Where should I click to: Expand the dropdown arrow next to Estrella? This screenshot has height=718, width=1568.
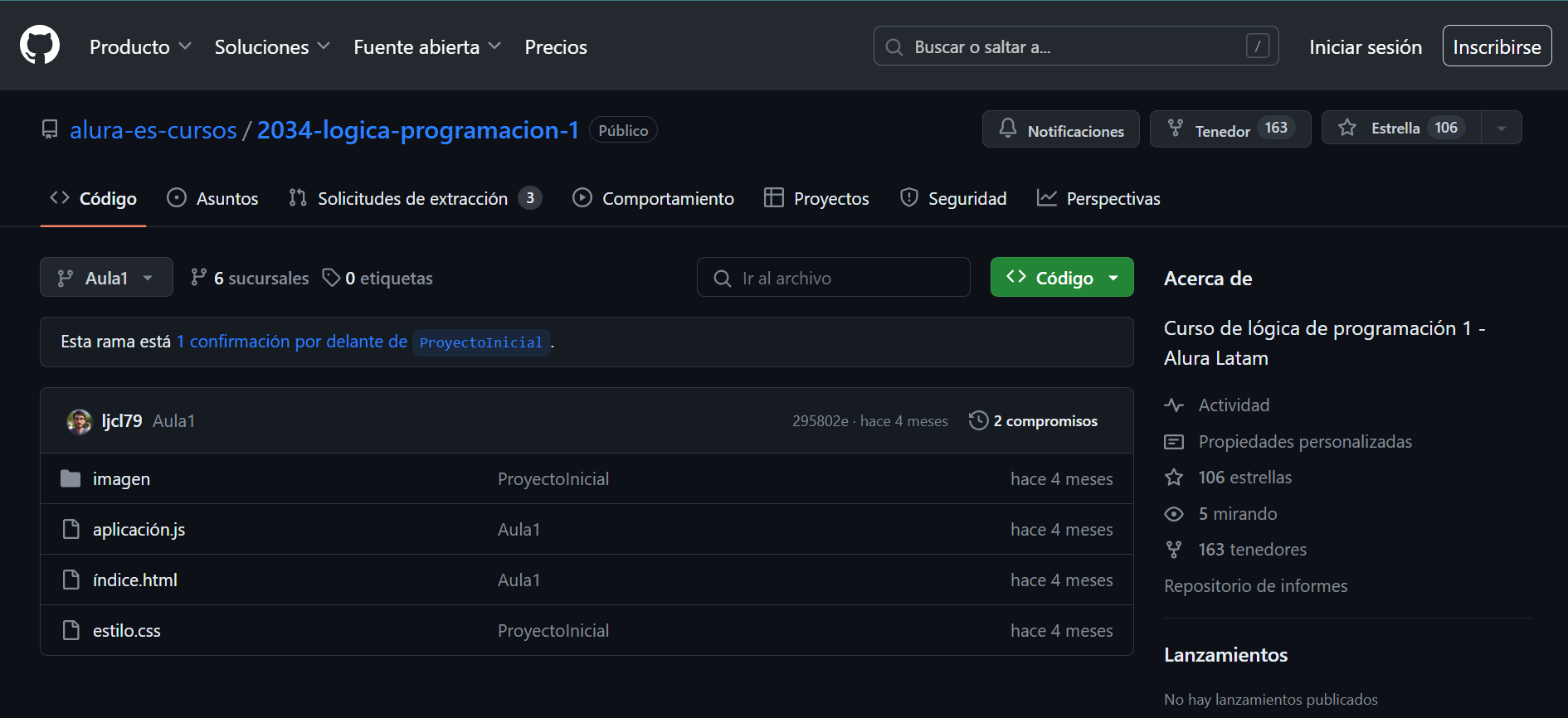click(x=1502, y=128)
